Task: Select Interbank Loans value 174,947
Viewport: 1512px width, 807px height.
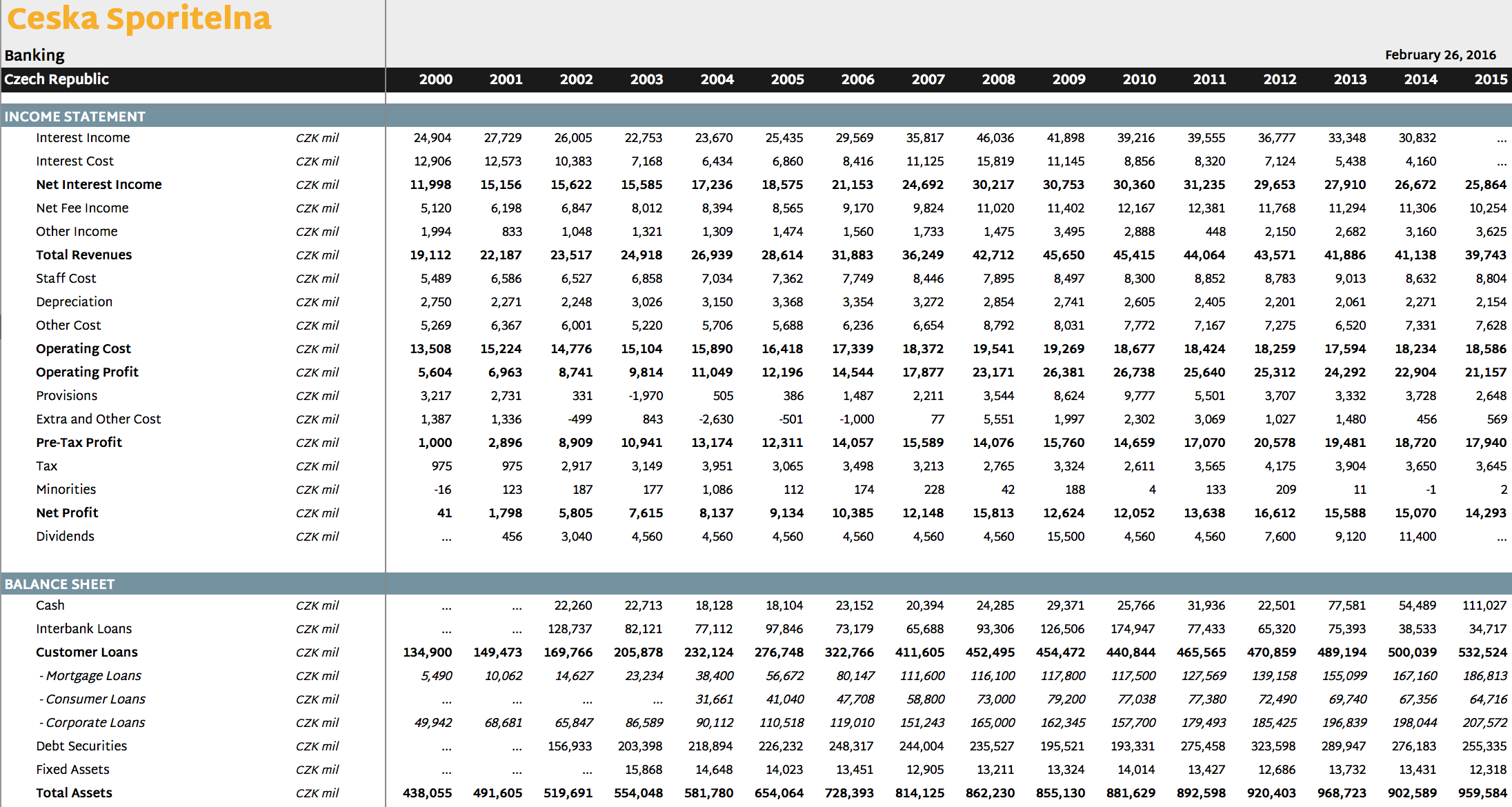Action: (1133, 629)
